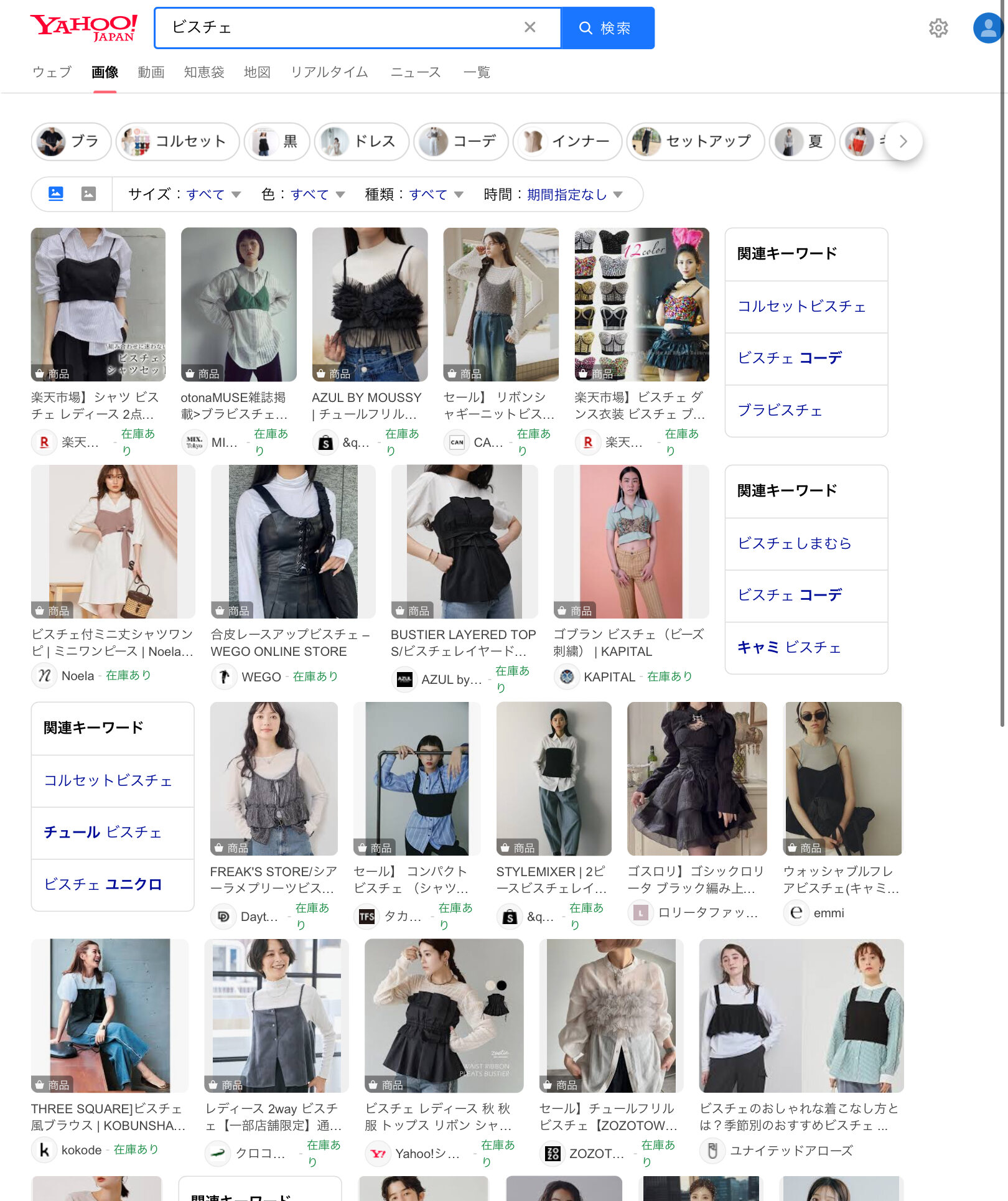The image size is (1008, 1201).
Task: Click the WEGO store icon
Action: click(224, 676)
